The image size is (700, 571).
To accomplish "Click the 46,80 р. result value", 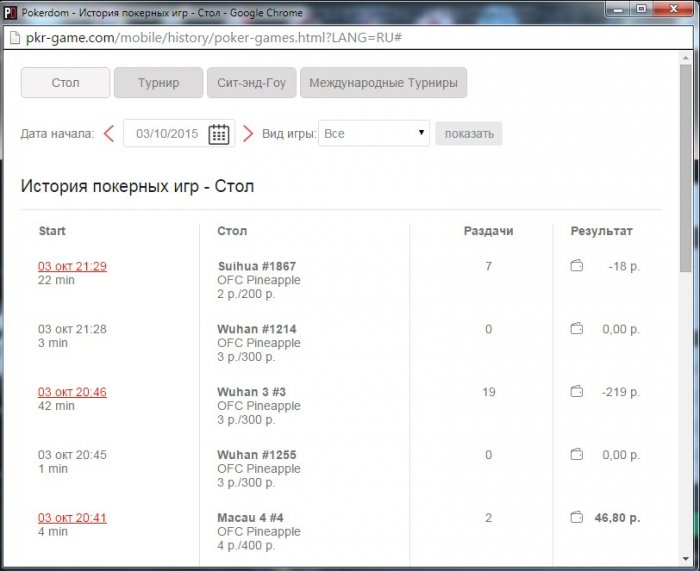I will coord(617,518).
